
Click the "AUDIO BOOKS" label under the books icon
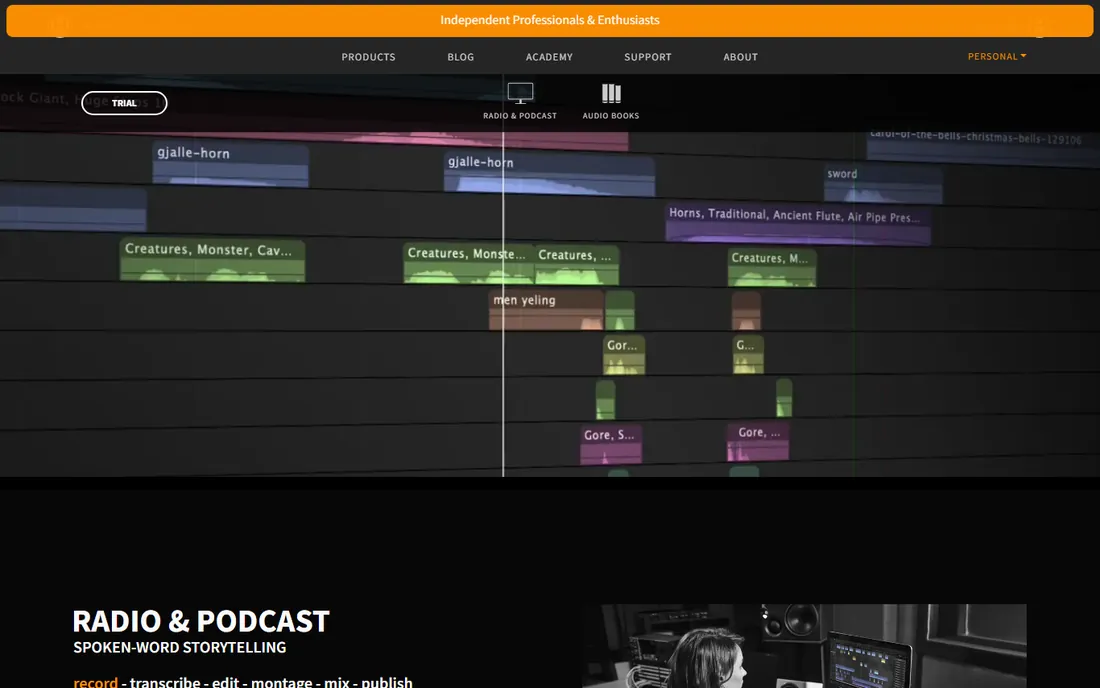click(611, 116)
